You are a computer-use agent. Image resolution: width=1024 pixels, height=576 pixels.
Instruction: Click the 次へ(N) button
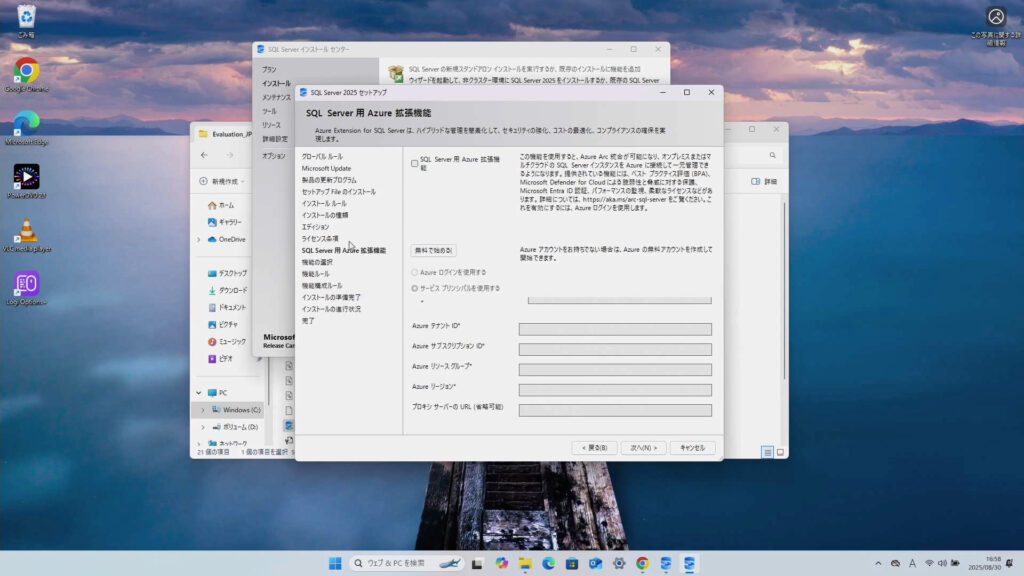coord(643,448)
